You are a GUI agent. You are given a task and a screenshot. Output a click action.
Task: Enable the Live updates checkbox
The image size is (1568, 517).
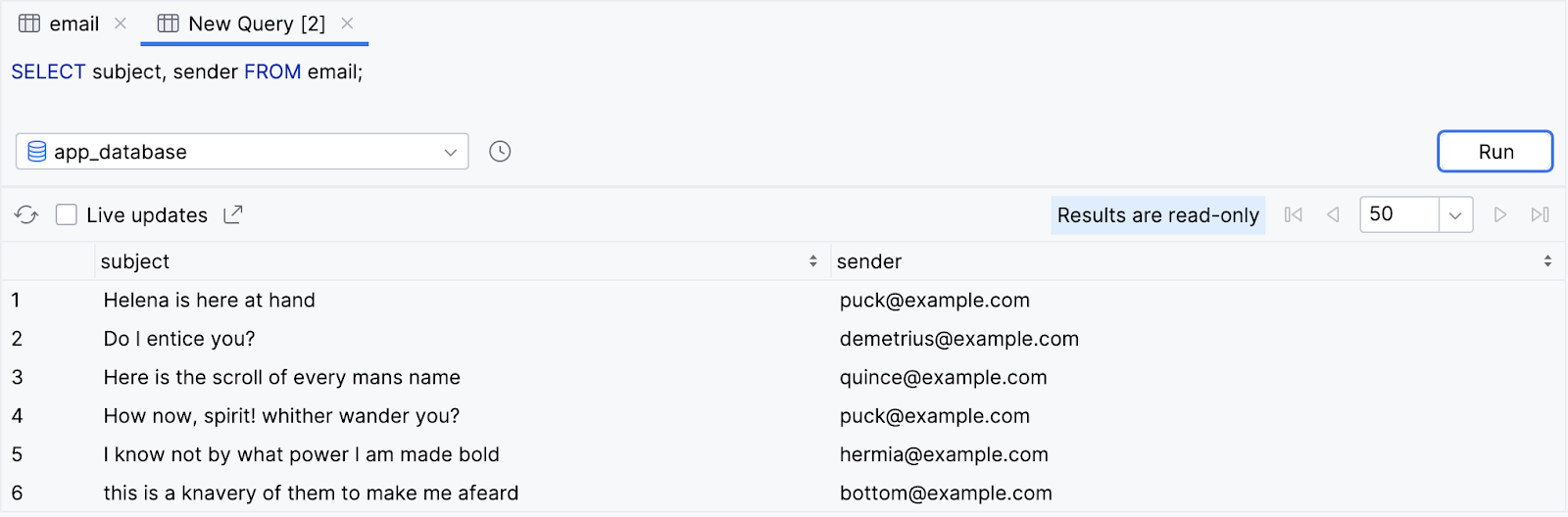click(67, 215)
